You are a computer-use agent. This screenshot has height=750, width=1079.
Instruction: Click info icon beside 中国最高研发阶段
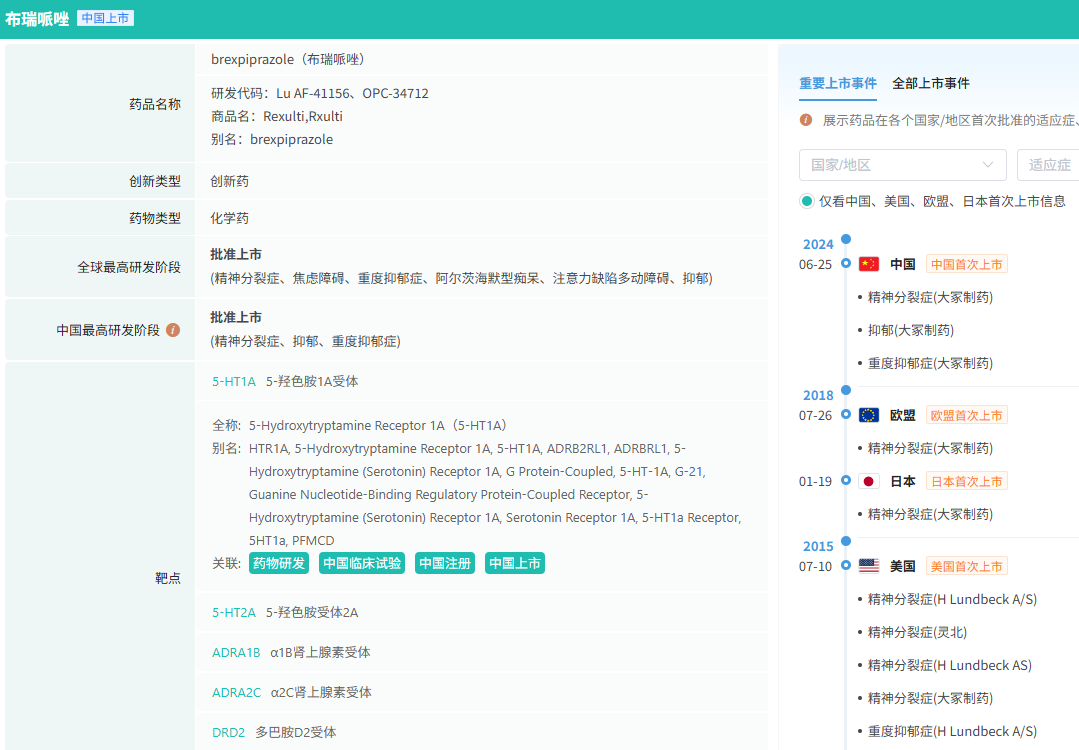(173, 330)
